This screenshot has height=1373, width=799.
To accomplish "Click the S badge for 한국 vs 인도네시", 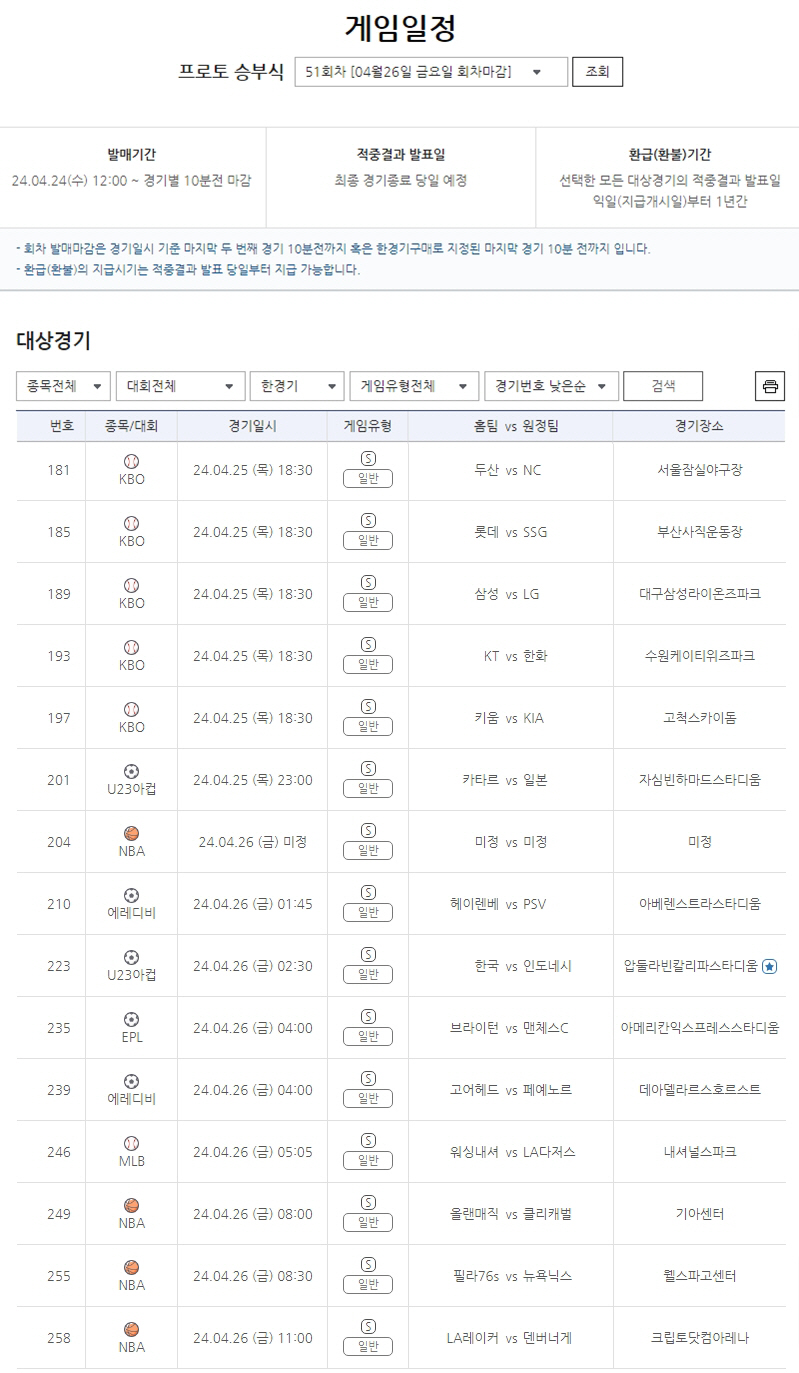I will 368,954.
